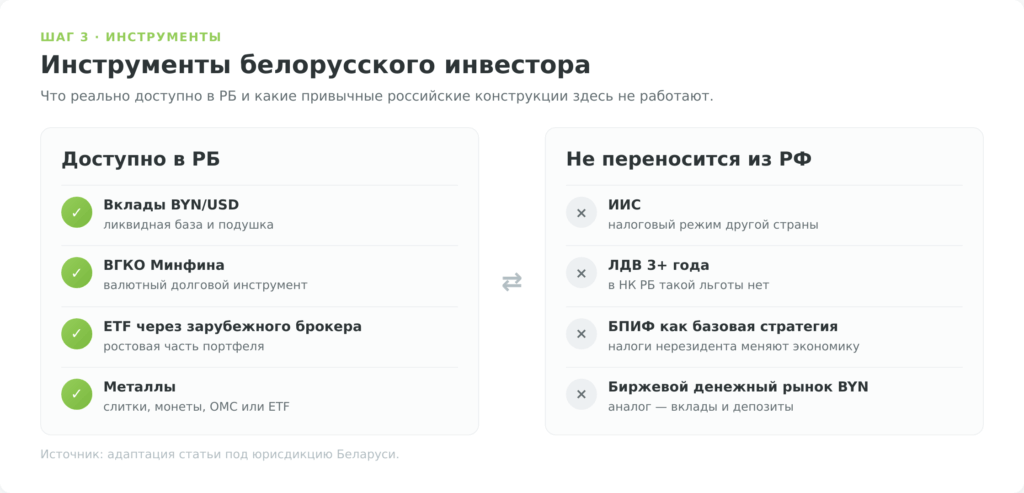Select the text валютный долговой инструмент
This screenshot has height=493, width=1024.
tap(205, 285)
